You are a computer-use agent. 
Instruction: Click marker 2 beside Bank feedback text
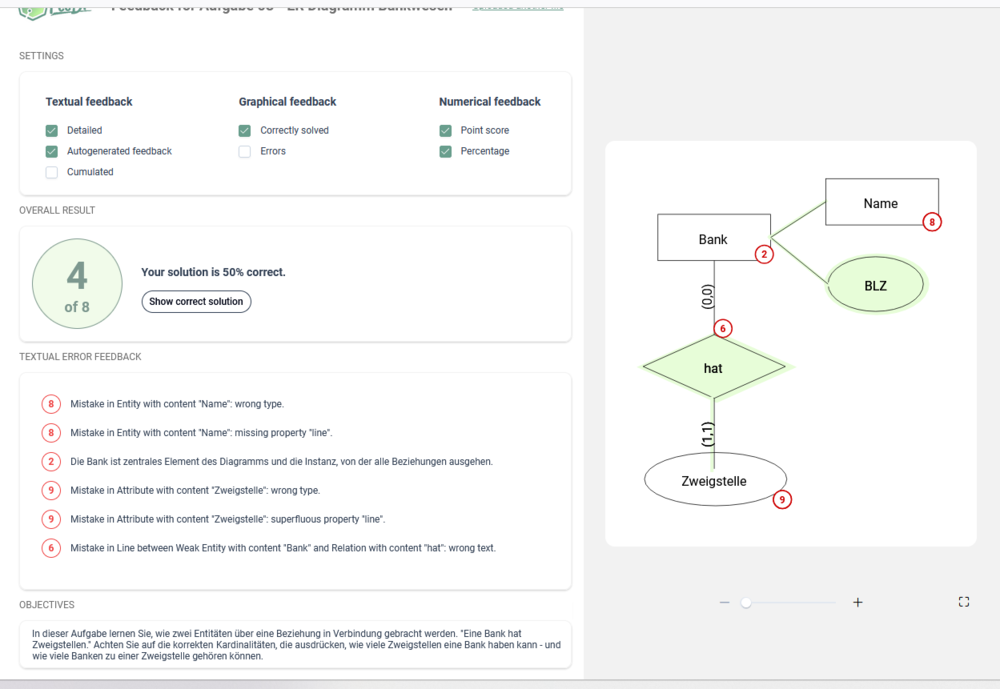click(x=51, y=461)
